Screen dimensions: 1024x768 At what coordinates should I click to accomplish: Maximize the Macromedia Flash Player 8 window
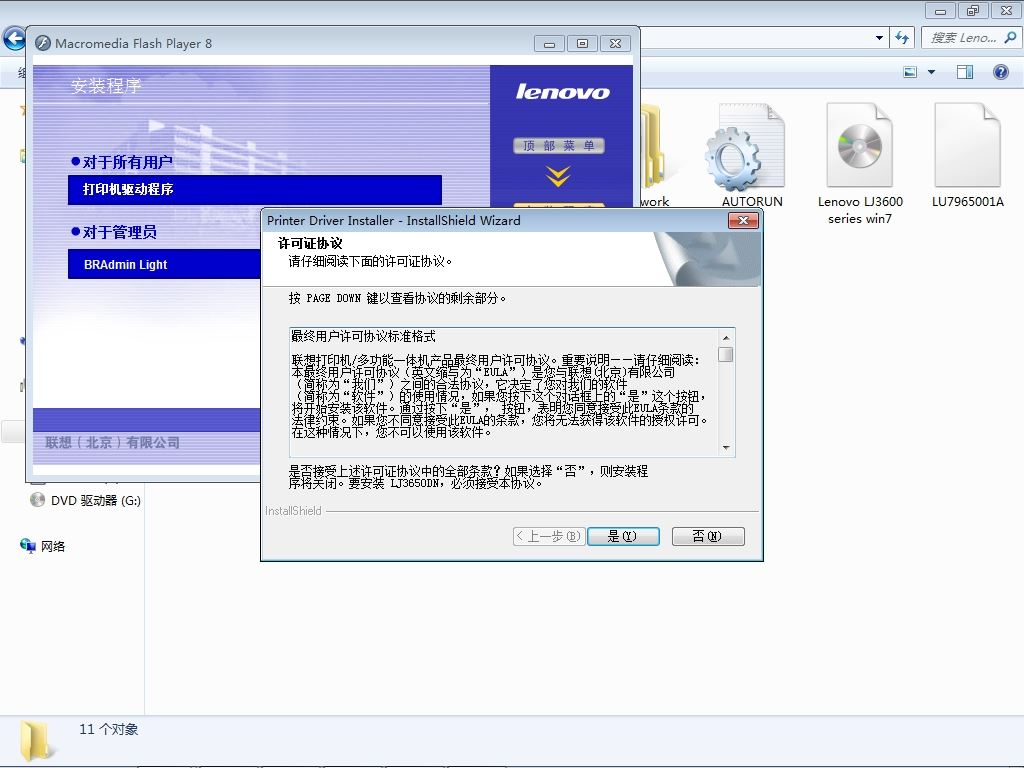(582, 44)
